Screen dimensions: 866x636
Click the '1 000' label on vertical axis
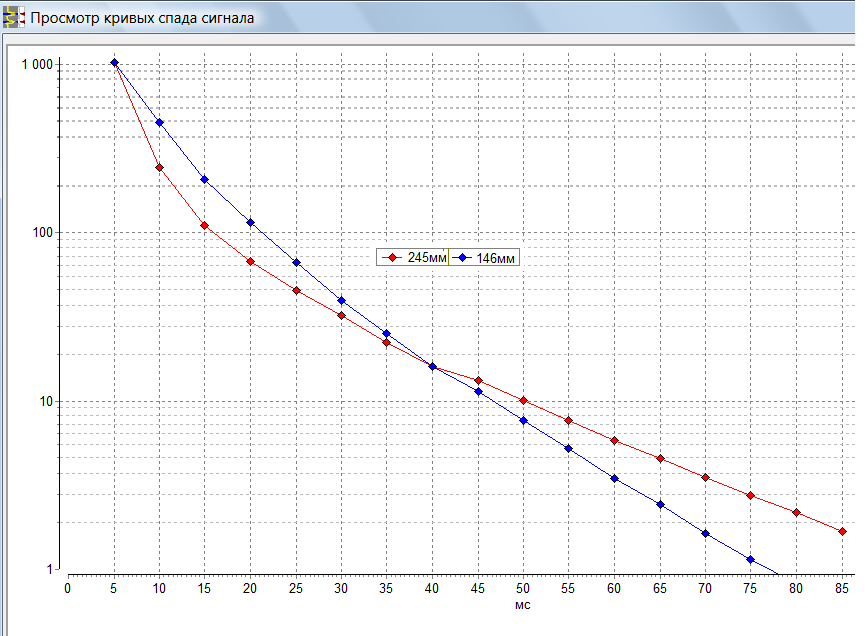(x=37, y=65)
